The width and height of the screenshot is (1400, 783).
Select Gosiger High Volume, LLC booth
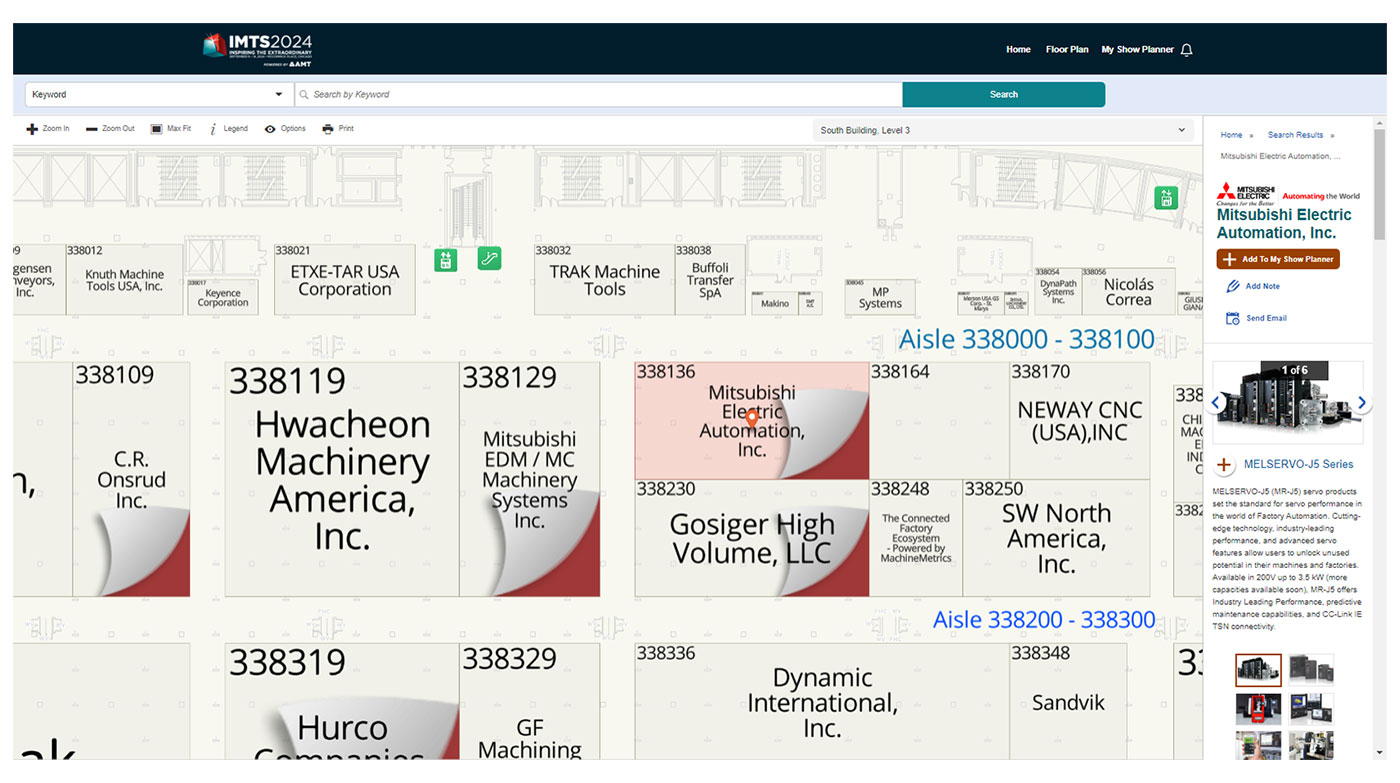point(752,539)
